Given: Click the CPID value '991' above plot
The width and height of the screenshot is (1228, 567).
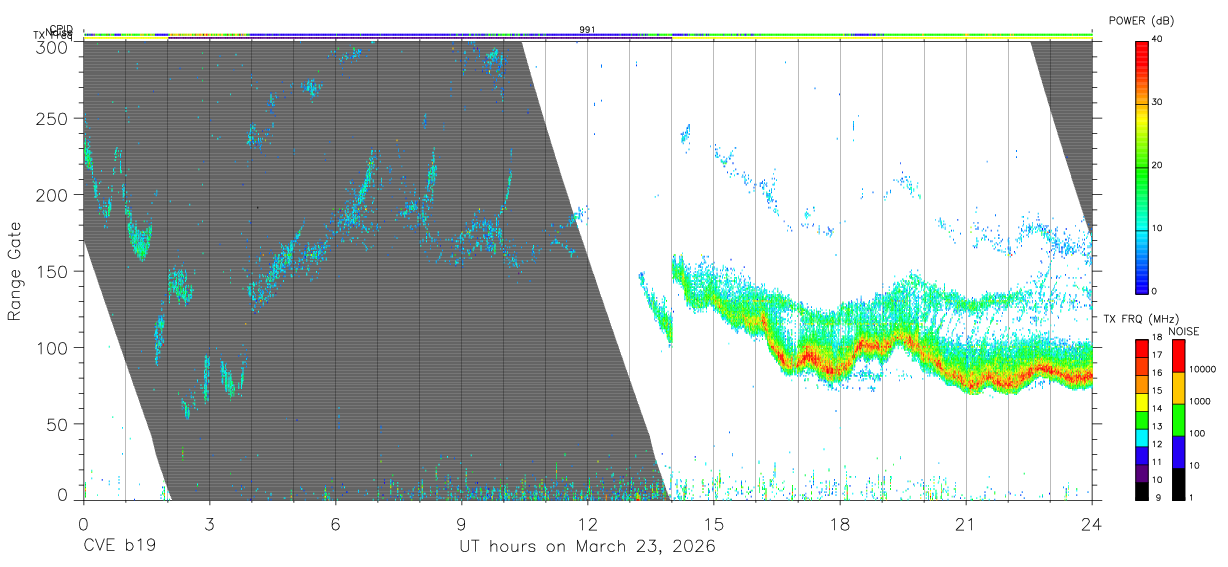Looking at the screenshot, I should tap(587, 30).
